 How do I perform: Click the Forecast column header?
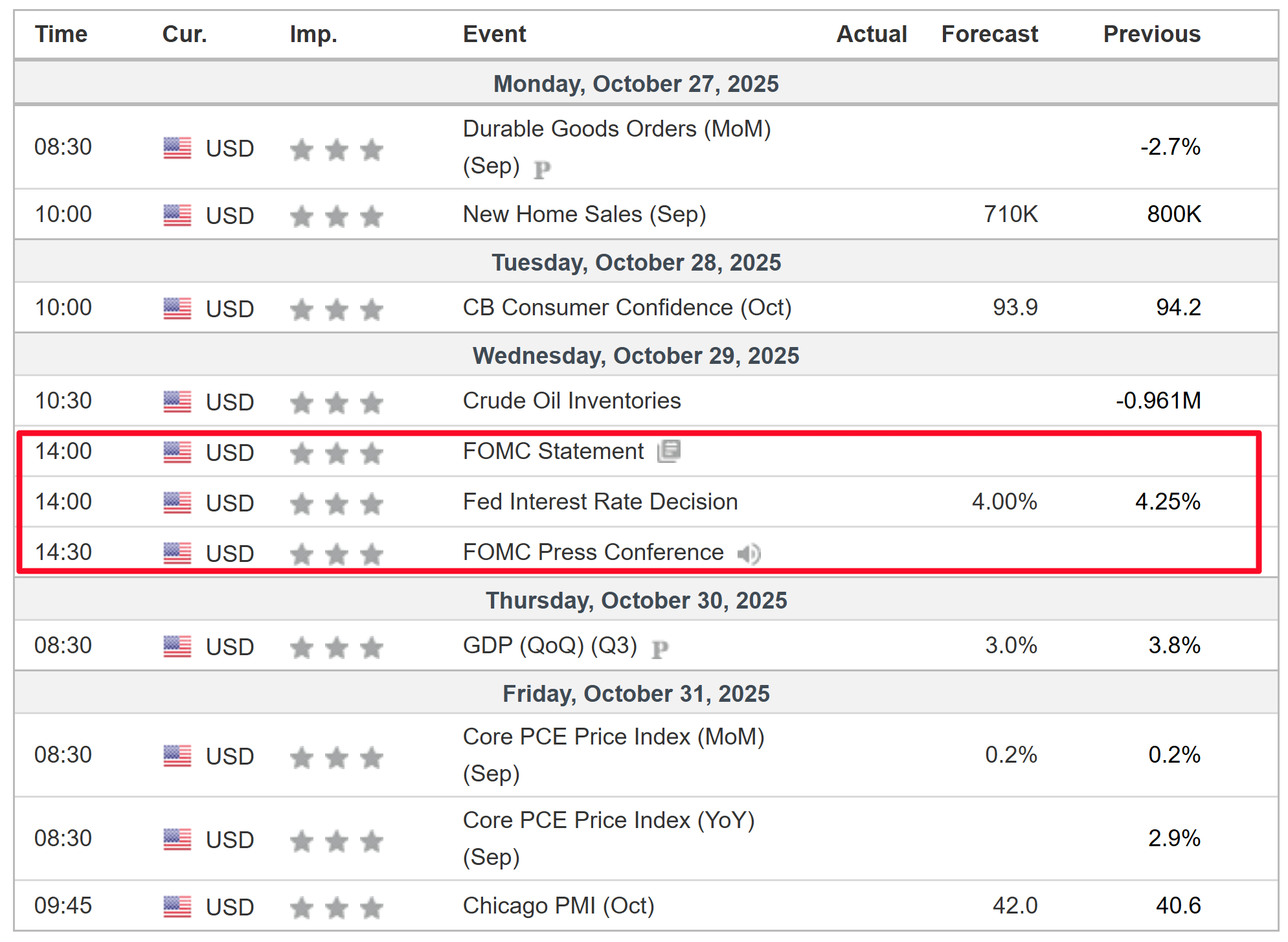point(989,34)
